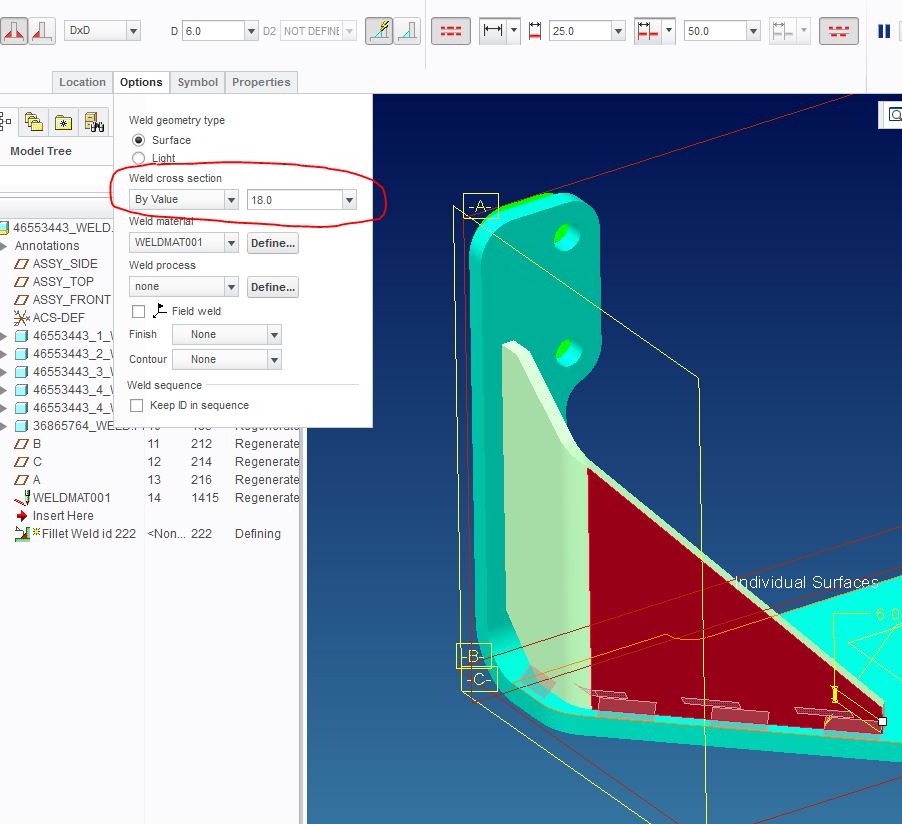Enable the Field weld checkbox
The width and height of the screenshot is (902, 824).
coord(138,311)
